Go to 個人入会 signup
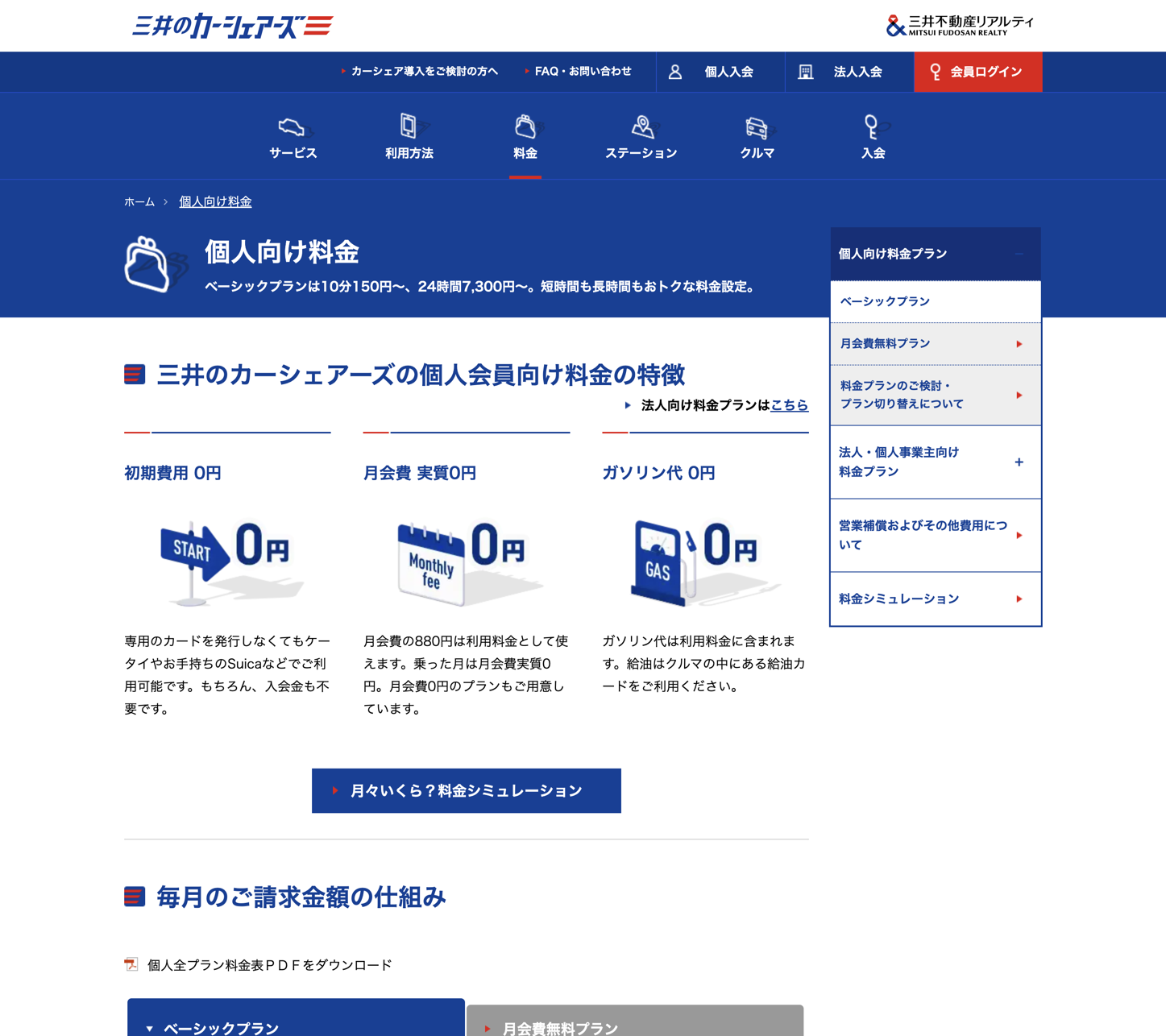Screen dimensions: 1166x1036 point(720,72)
